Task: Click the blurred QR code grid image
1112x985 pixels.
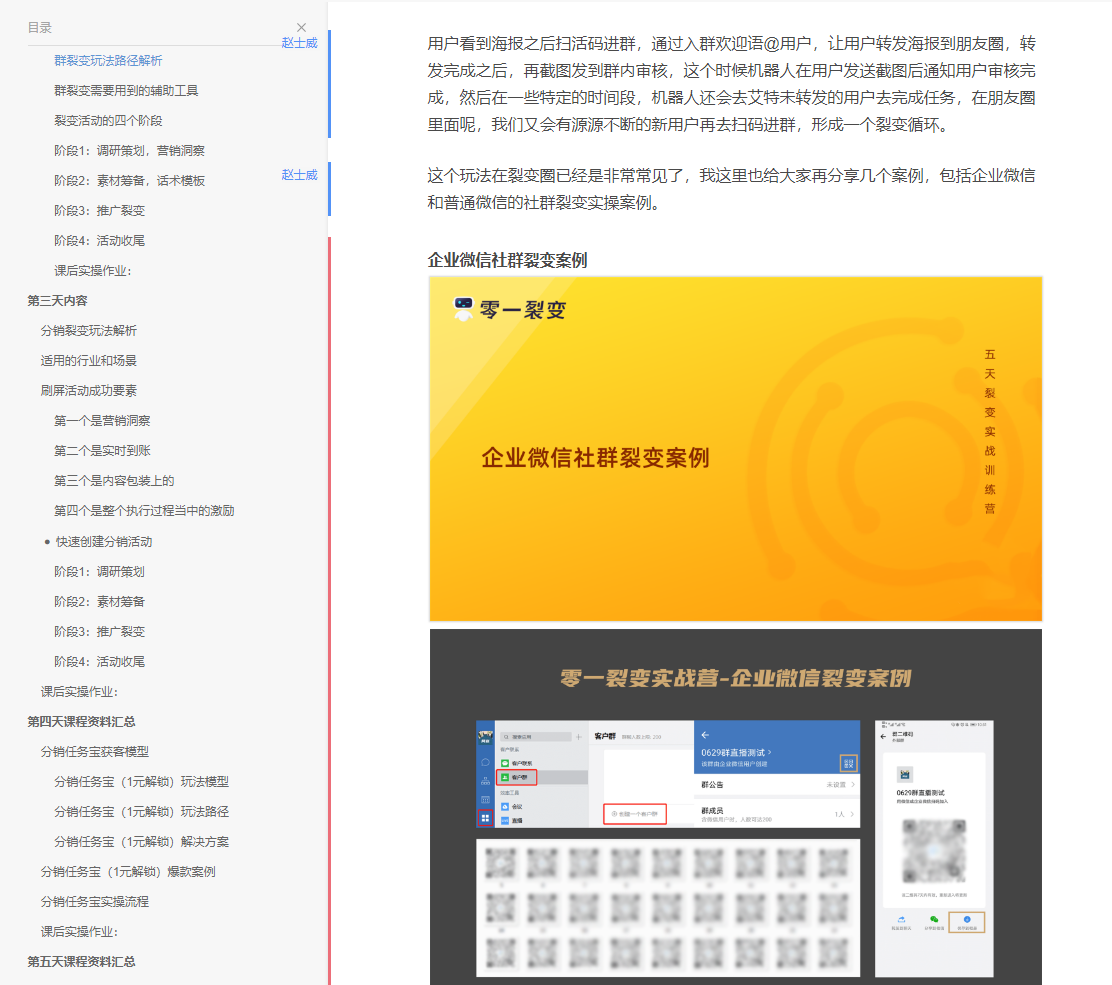Action: [x=667, y=907]
